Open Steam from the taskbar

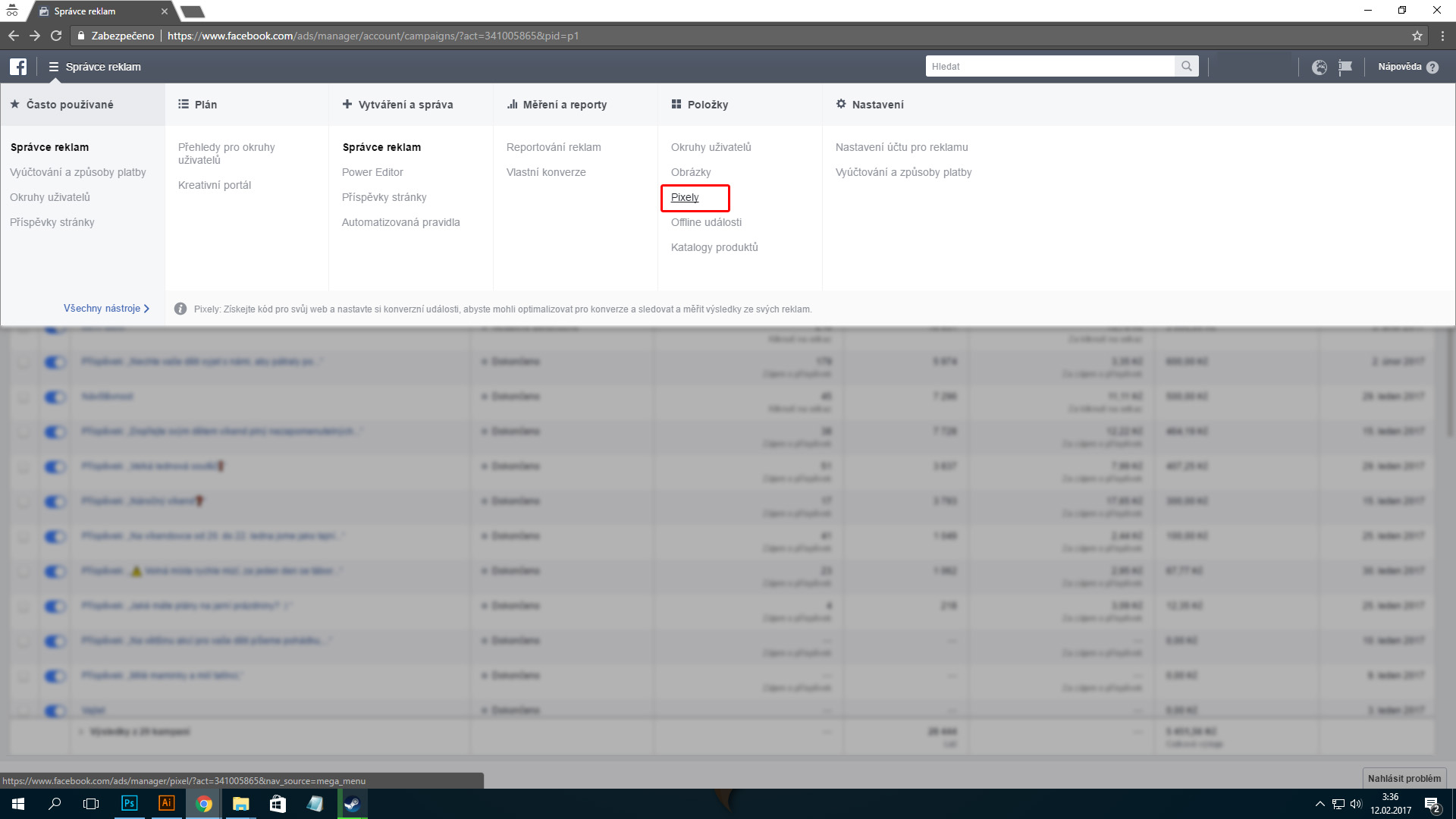pos(352,804)
